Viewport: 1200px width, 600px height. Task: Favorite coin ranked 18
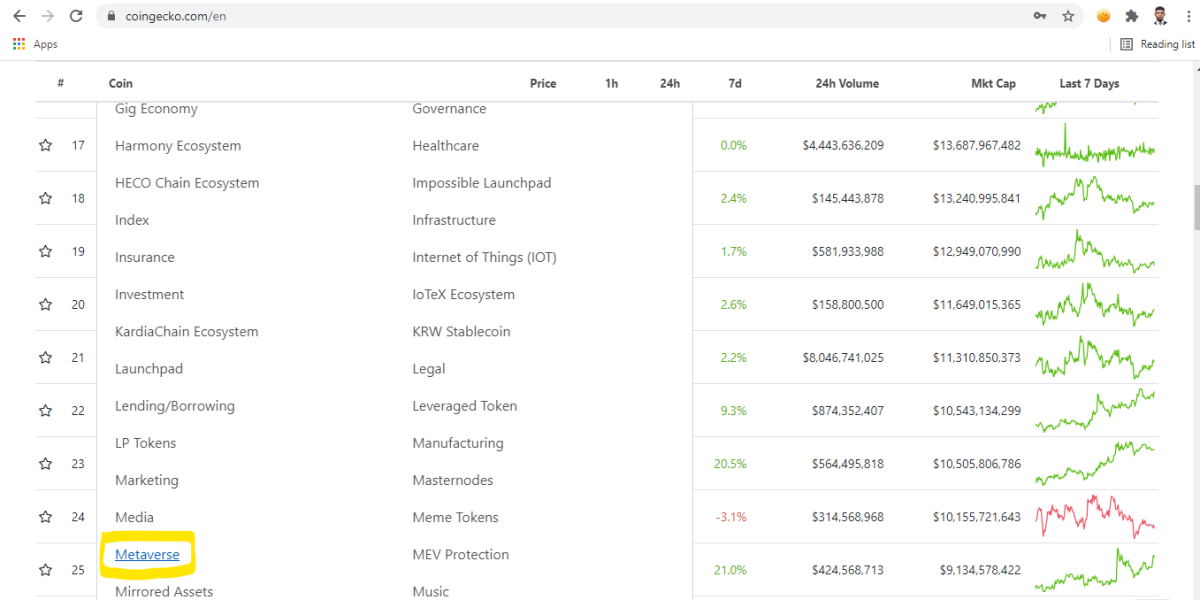45,198
